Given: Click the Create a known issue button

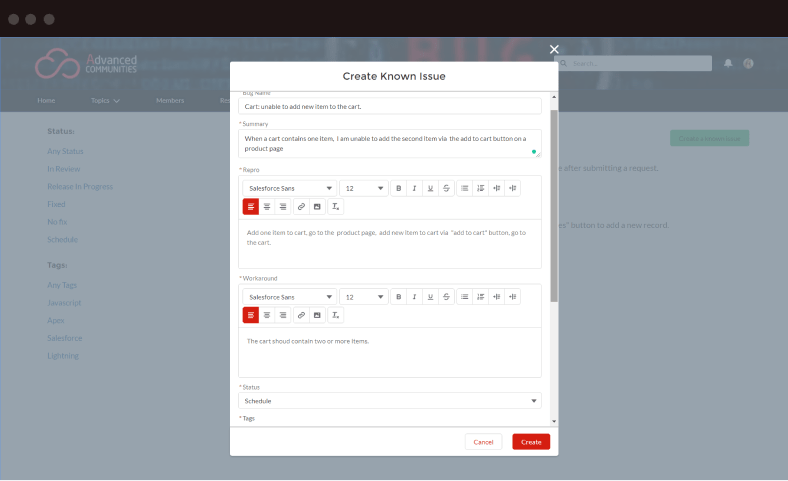Looking at the screenshot, I should click(710, 138).
